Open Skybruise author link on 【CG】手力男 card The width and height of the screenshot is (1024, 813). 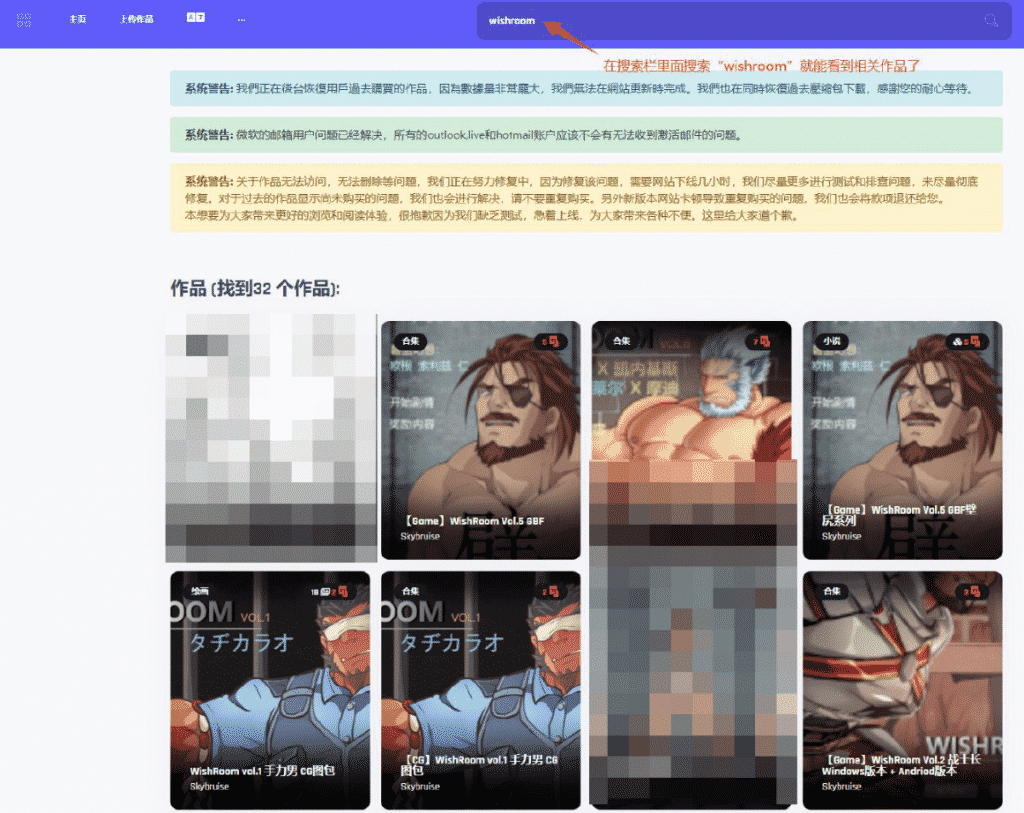click(x=420, y=786)
